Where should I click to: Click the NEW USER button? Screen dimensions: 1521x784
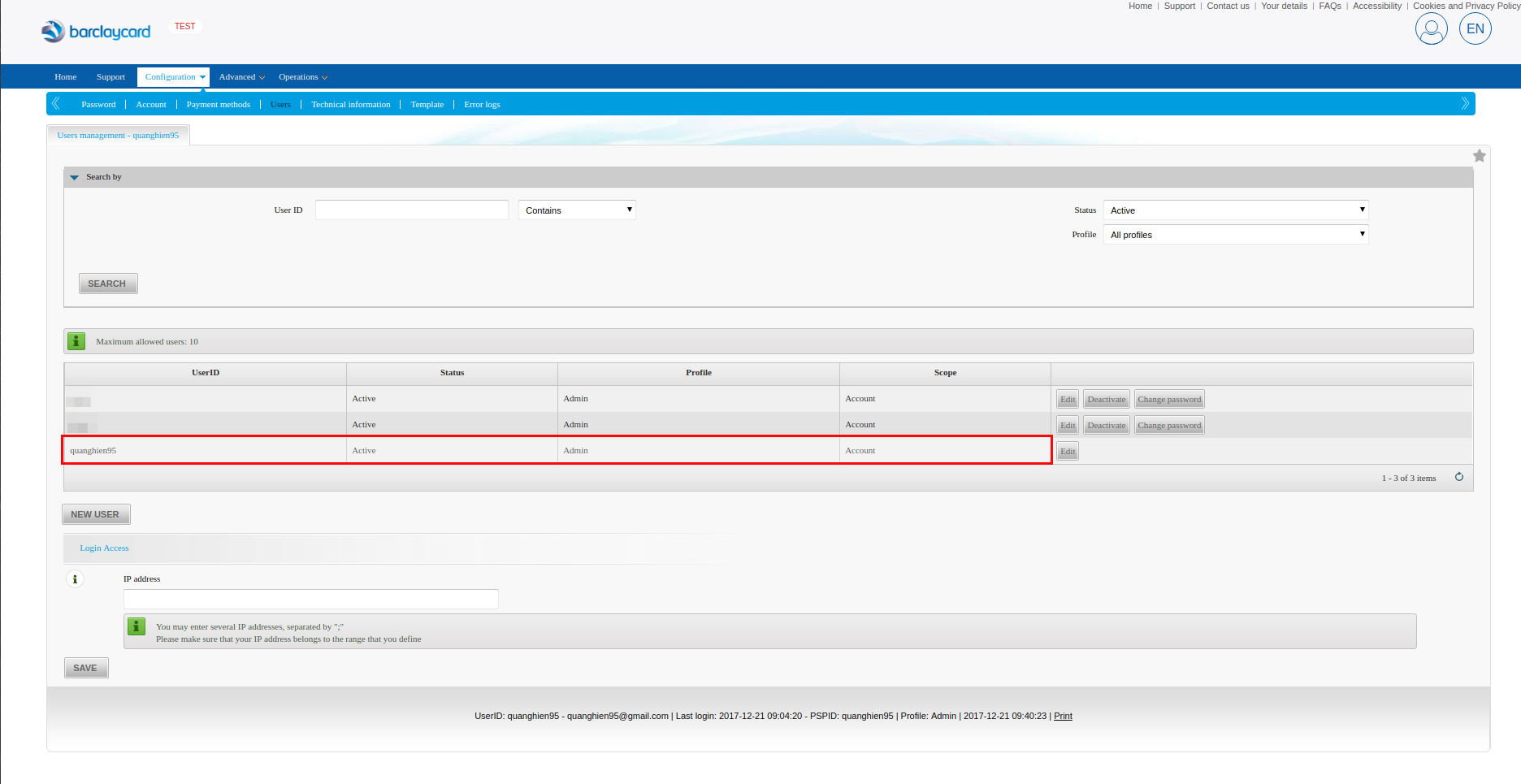tap(96, 514)
